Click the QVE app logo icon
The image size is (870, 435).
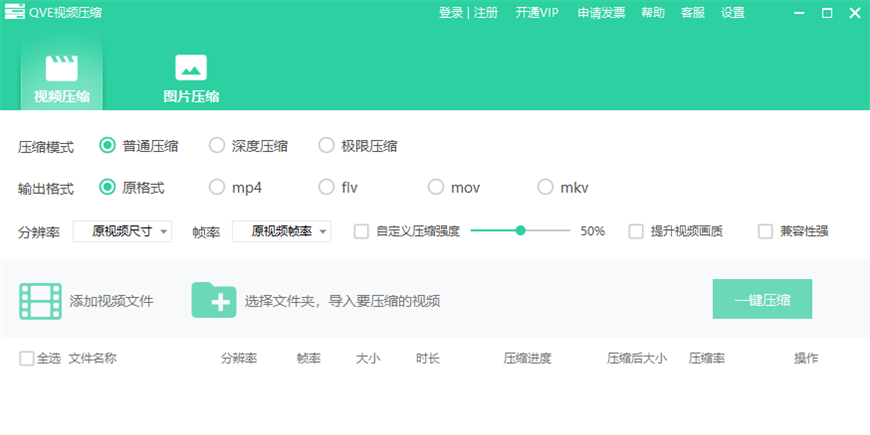15,13
